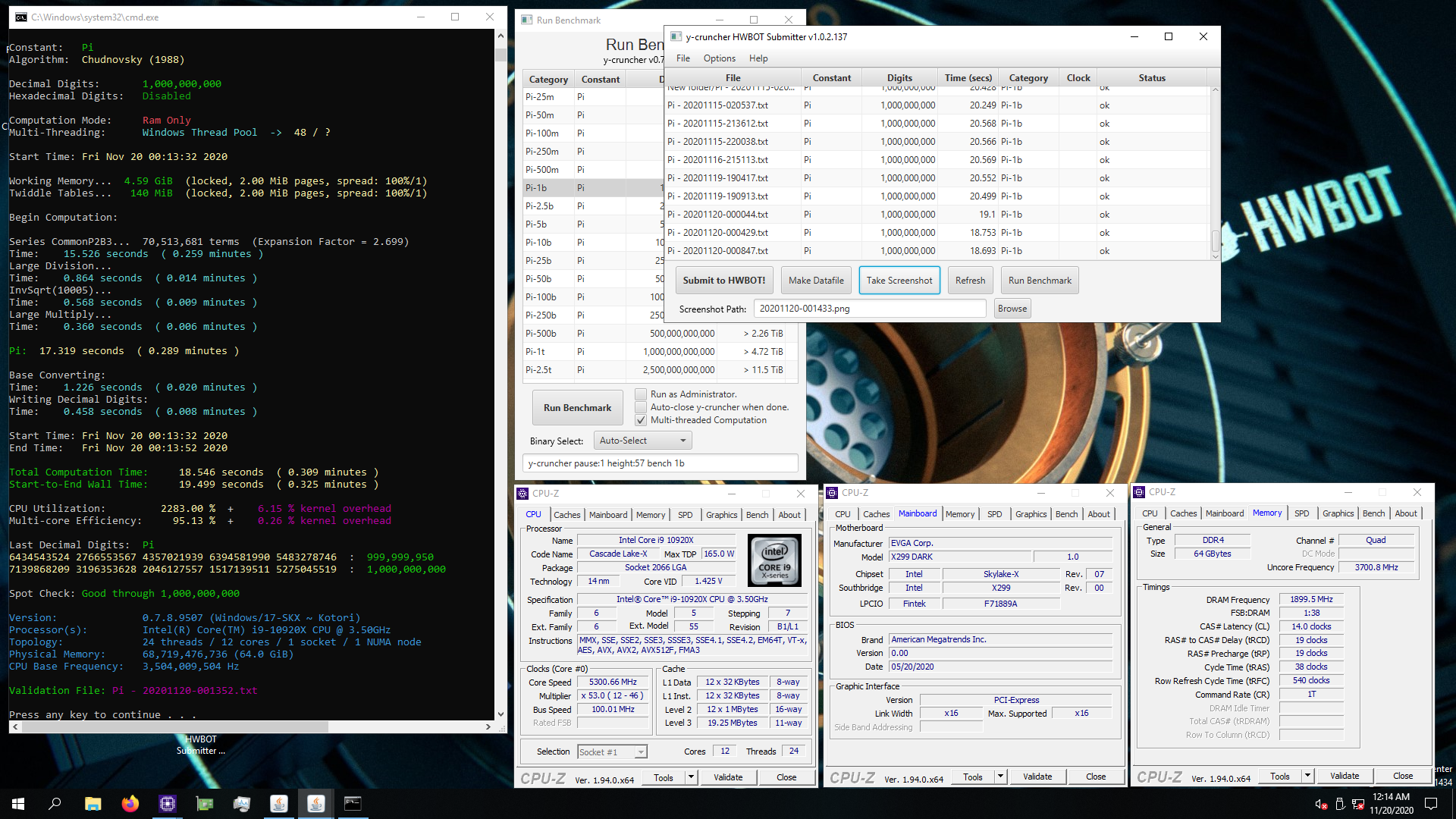Click Validate in the Memory CPU-Z window
1456x819 pixels.
coord(1345,776)
